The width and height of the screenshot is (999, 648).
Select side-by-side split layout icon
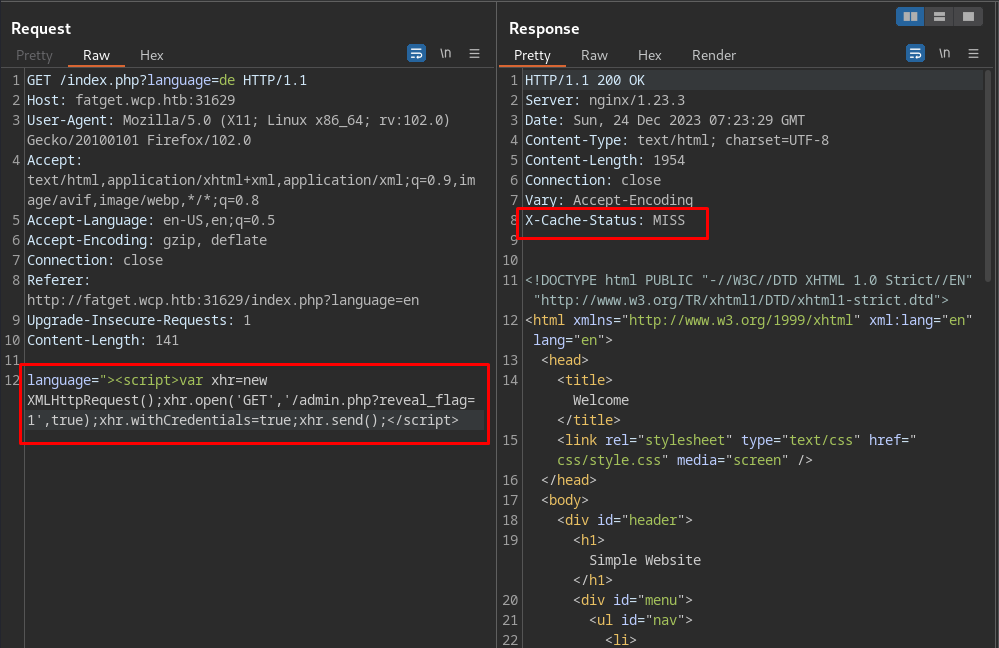(x=910, y=17)
